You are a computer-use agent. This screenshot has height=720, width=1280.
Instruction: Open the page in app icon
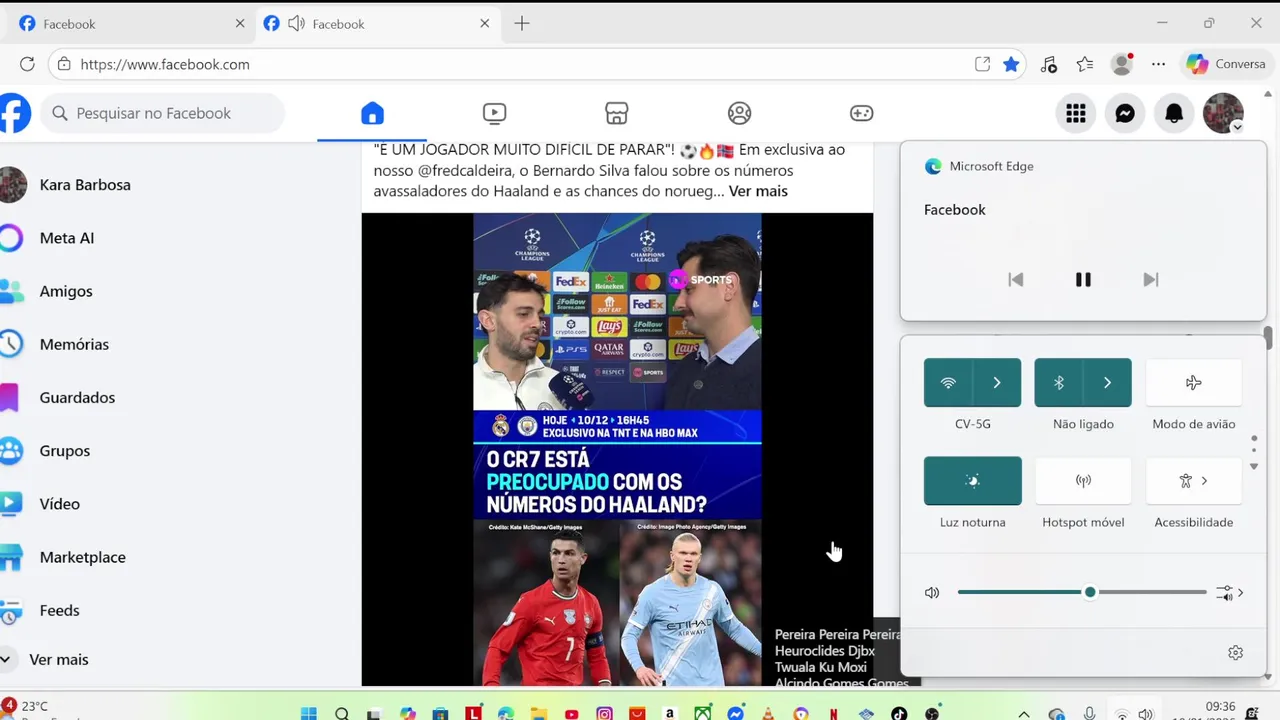[983, 64]
